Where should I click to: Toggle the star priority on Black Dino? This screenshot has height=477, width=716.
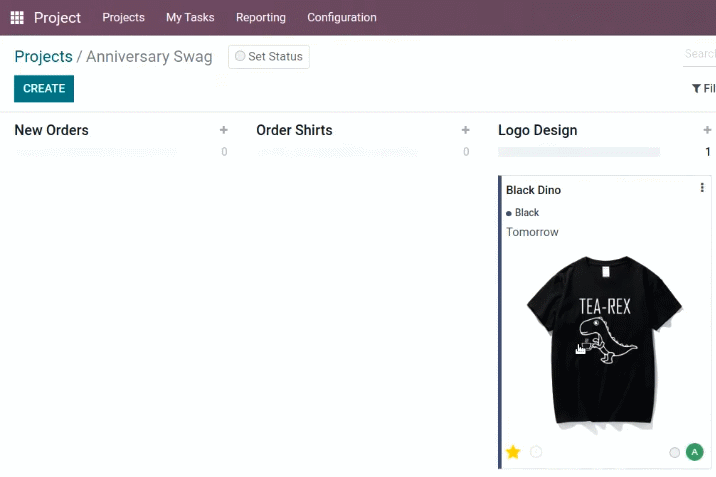513,452
